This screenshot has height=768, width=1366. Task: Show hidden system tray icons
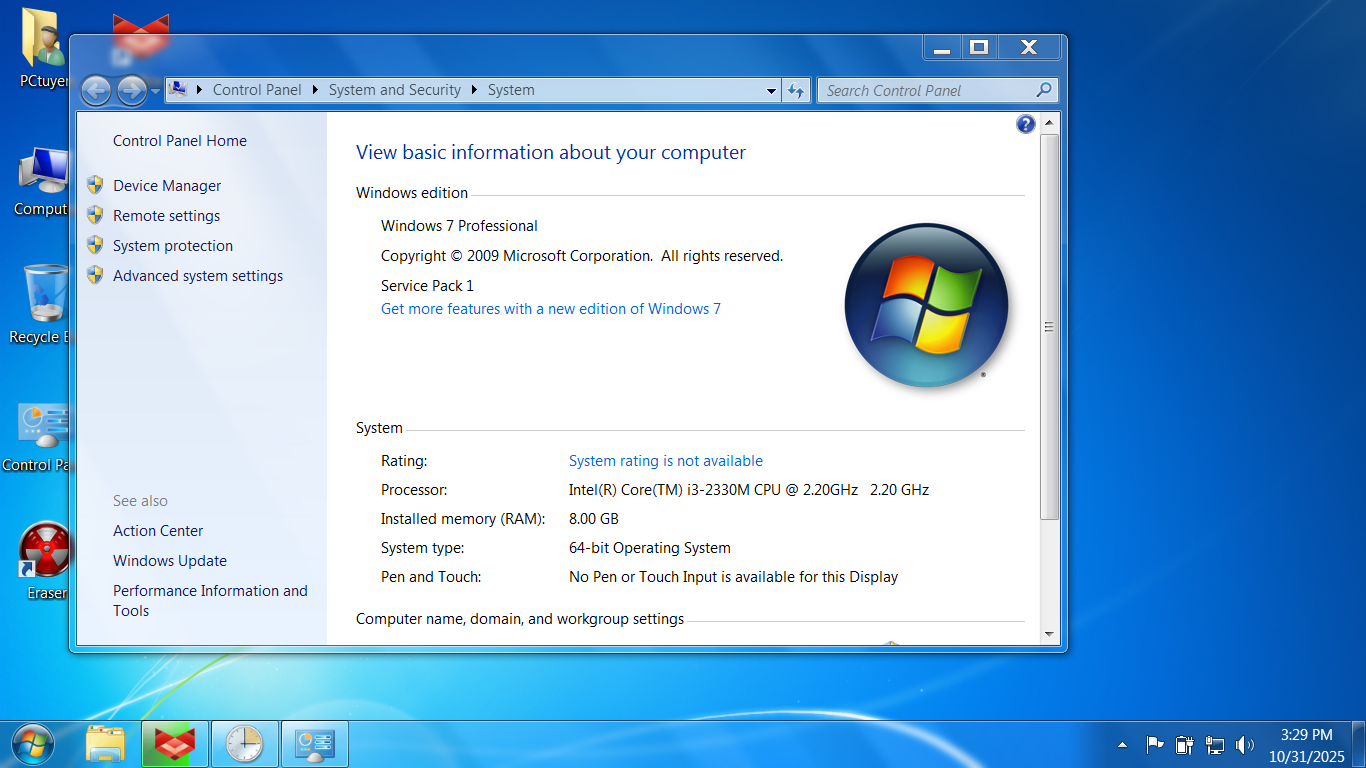(x=1122, y=745)
